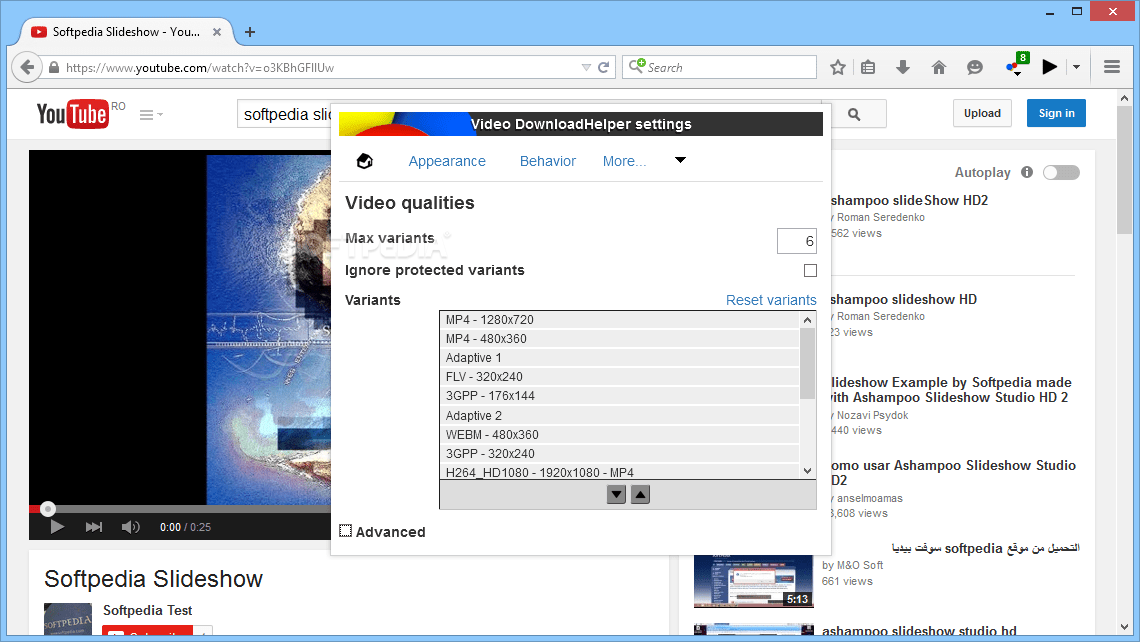Open the reading list clipboard icon
1140x642 pixels.
coord(868,66)
